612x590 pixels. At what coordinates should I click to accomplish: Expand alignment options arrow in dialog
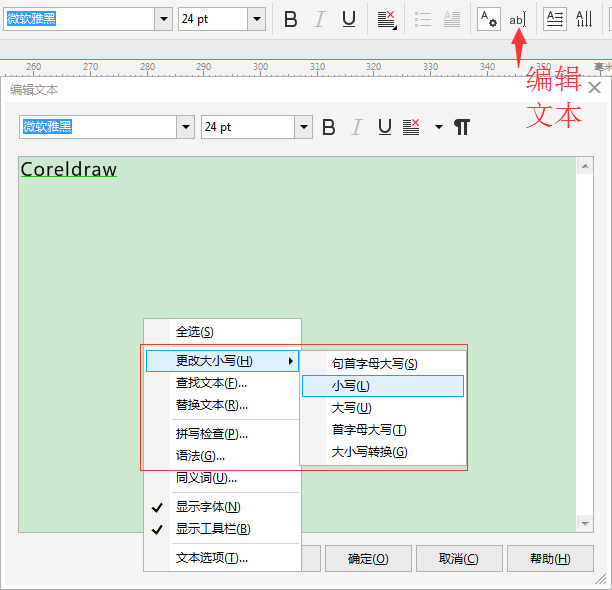coord(439,127)
